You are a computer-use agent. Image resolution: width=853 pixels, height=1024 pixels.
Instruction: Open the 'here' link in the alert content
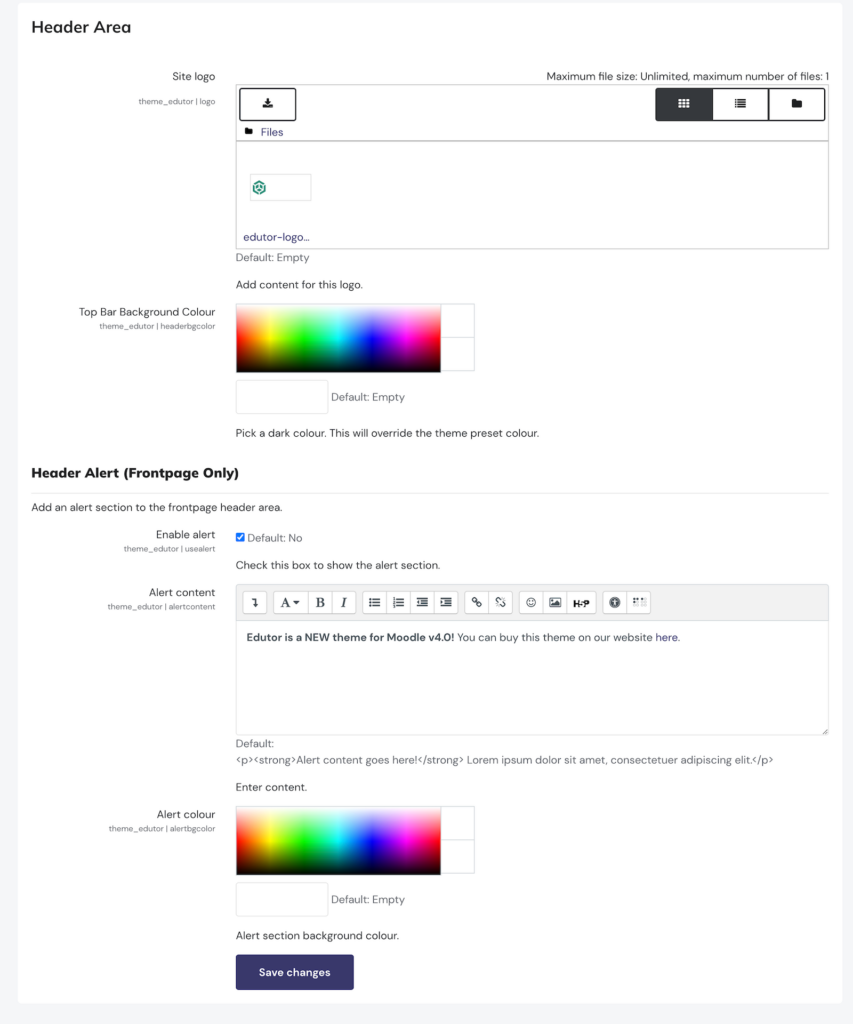point(666,637)
